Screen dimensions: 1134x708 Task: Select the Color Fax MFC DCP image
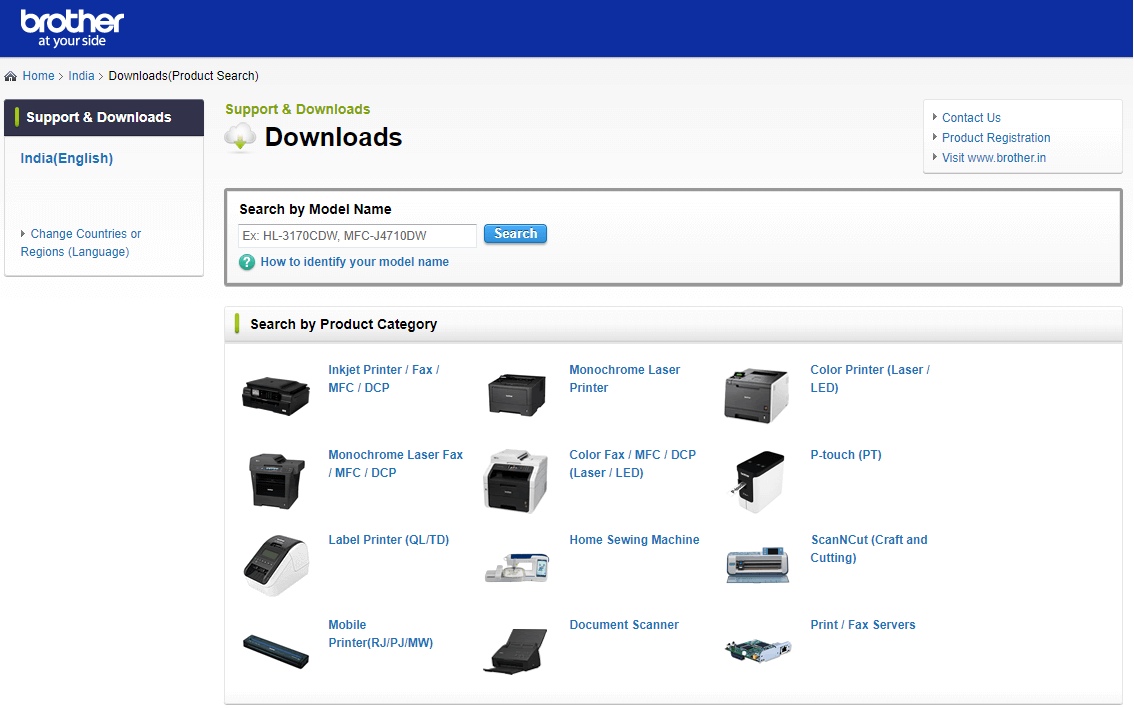[516, 481]
